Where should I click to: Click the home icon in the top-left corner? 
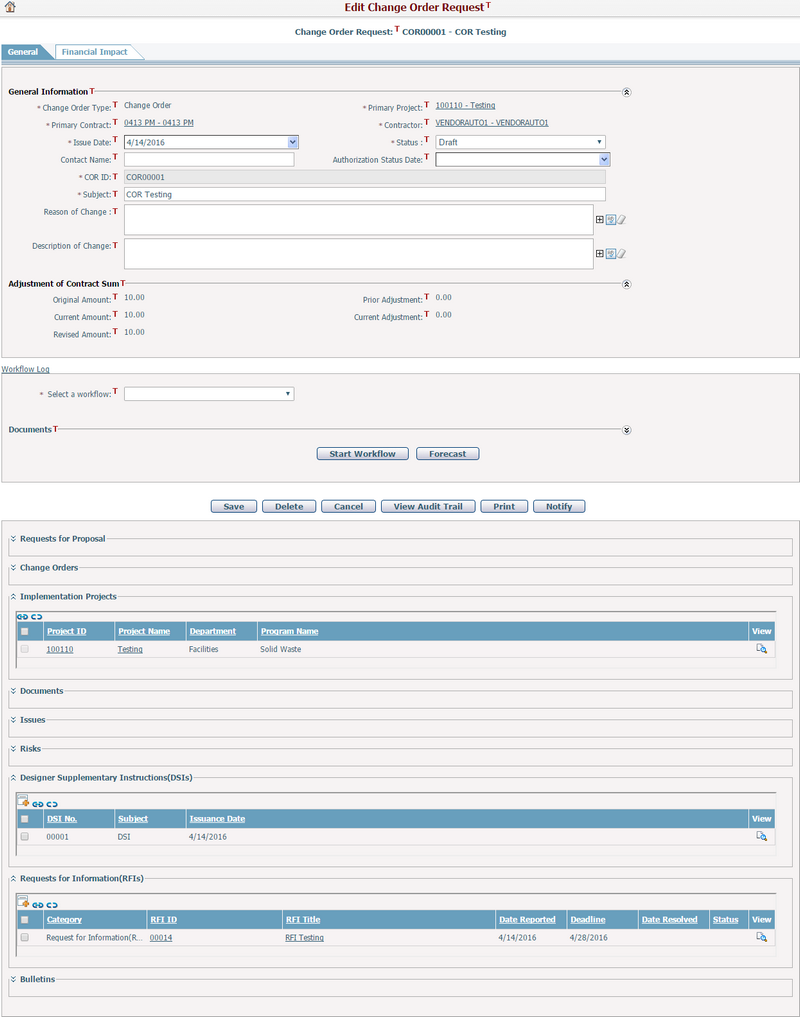click(x=10, y=7)
